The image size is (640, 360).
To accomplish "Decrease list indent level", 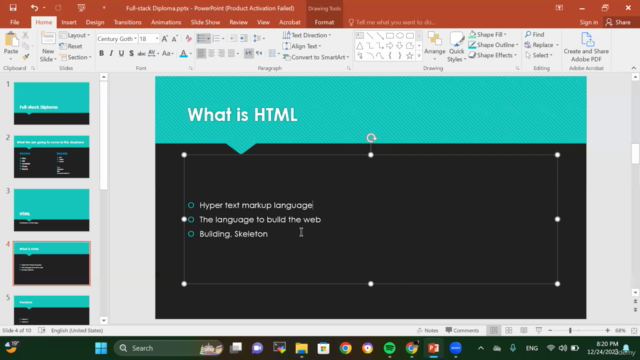I will [233, 38].
